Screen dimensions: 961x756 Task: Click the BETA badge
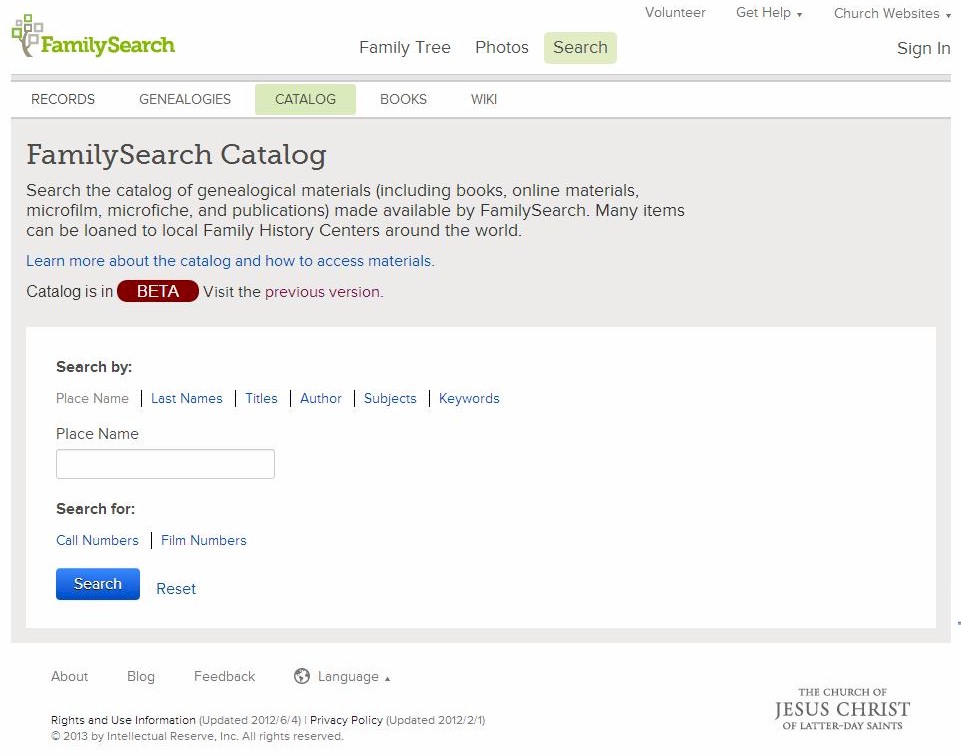157,291
